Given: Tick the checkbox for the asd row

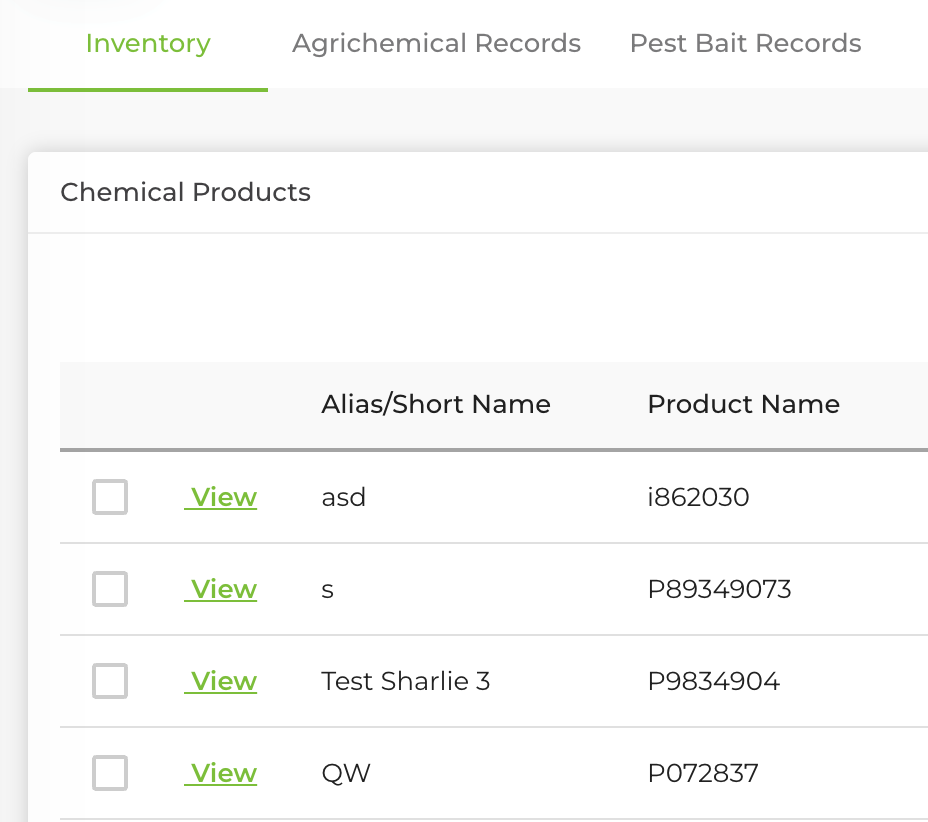Looking at the screenshot, I should (110, 497).
